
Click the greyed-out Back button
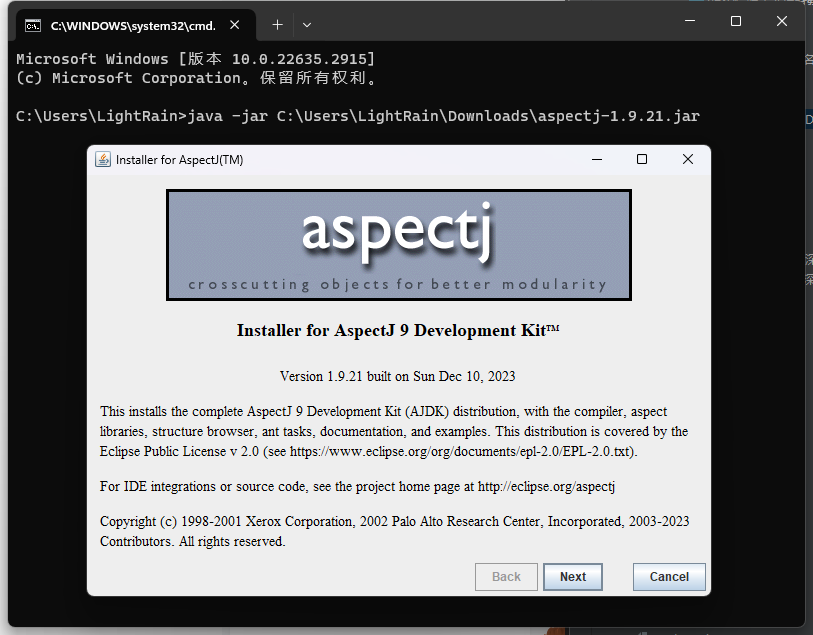(x=506, y=577)
